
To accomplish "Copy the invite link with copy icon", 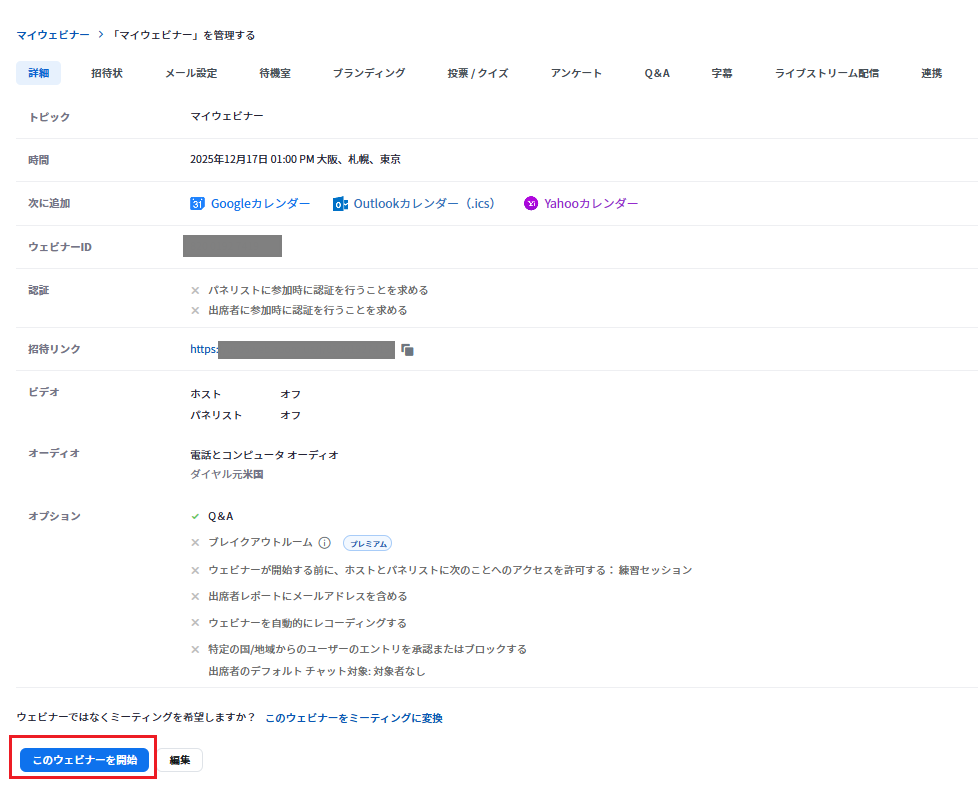I will pos(408,350).
